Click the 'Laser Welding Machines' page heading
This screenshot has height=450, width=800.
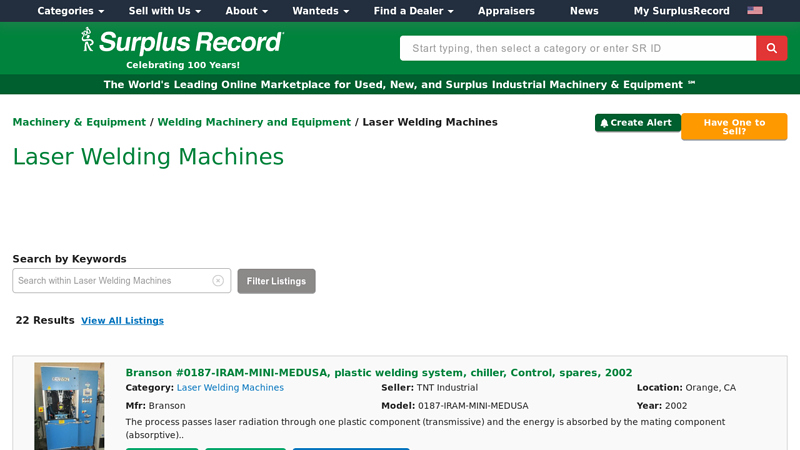tap(148, 157)
